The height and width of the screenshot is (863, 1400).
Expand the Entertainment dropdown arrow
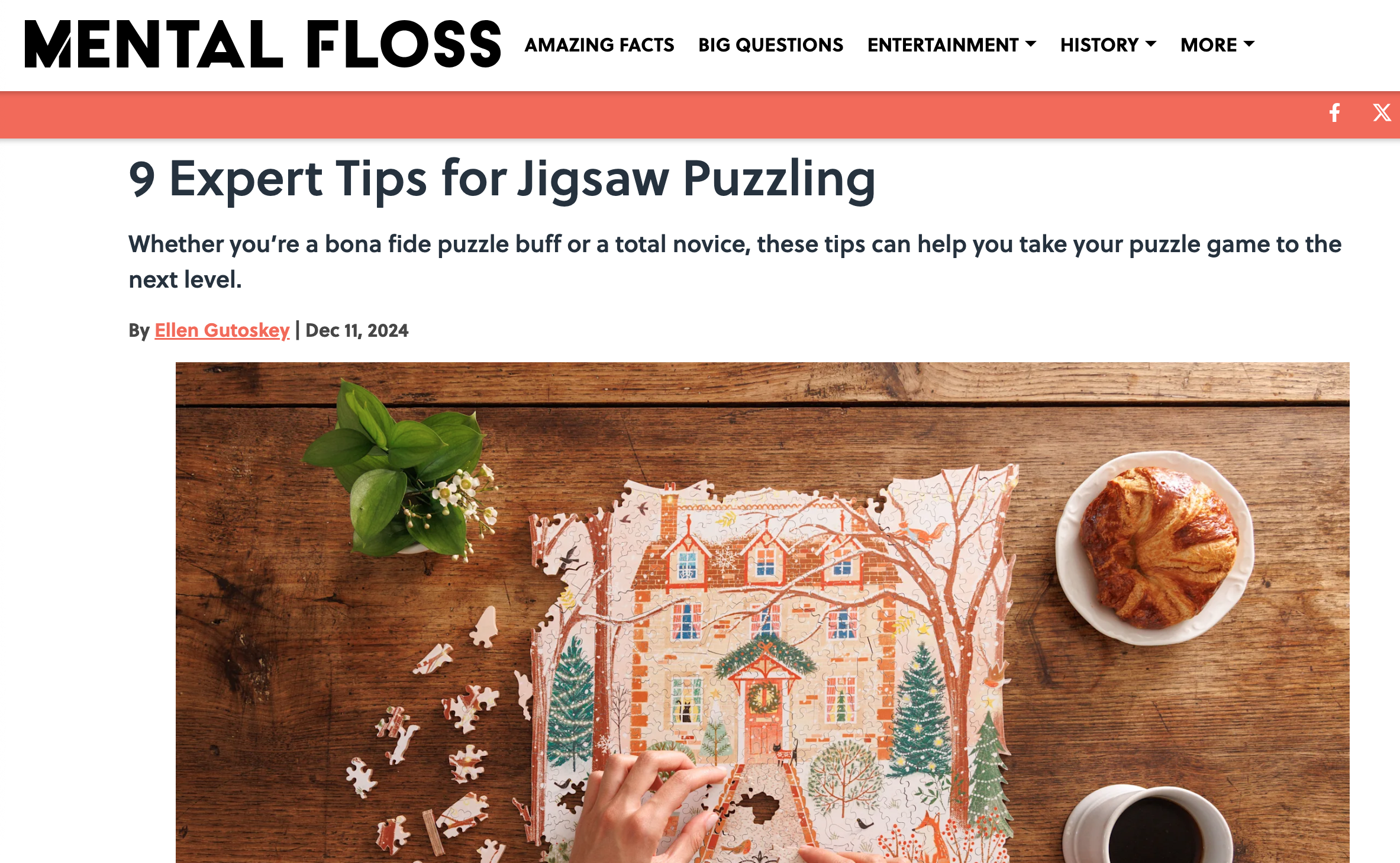coord(1031,44)
